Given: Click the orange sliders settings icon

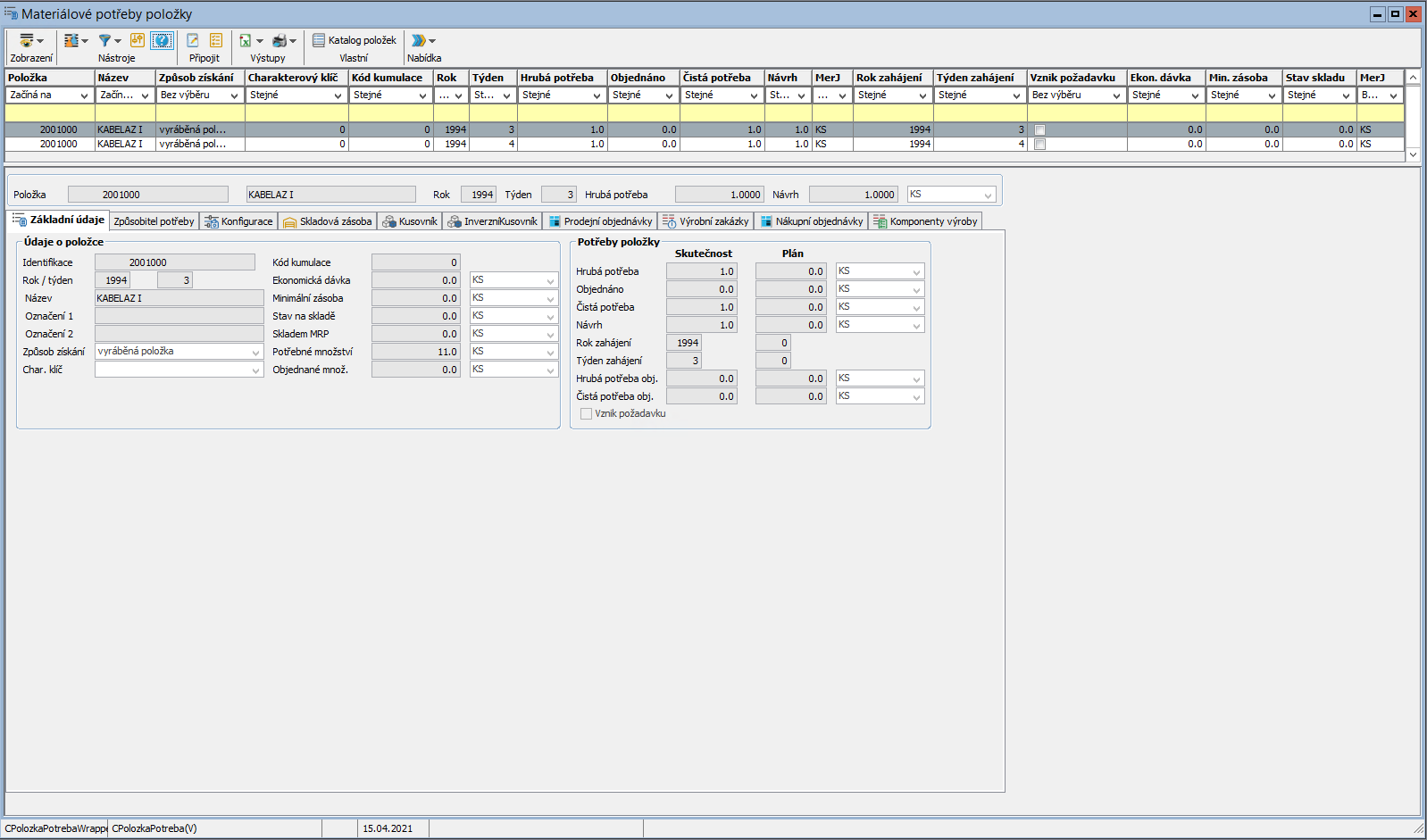Looking at the screenshot, I should 137,40.
